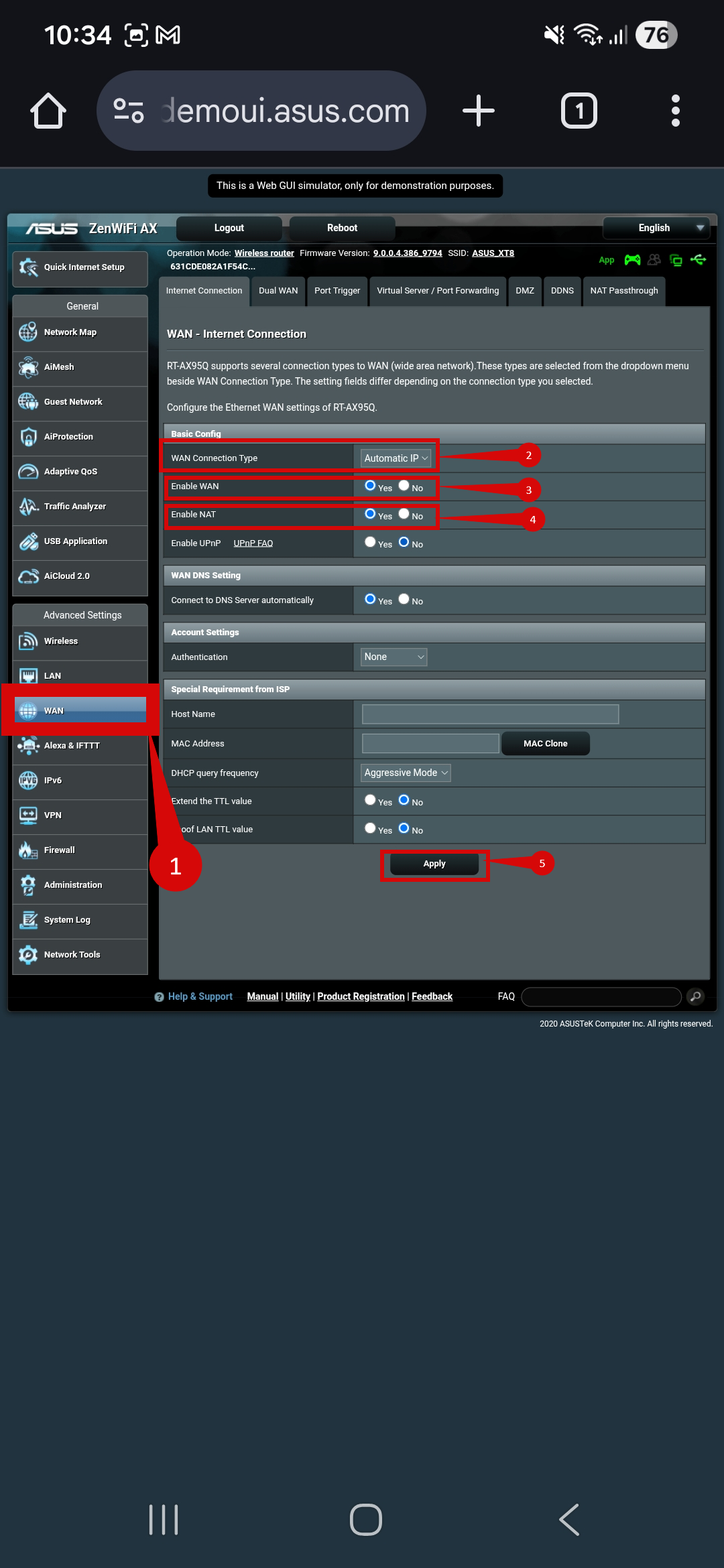Set Enable WAN to Yes
This screenshot has width=724, height=1568.
click(x=370, y=486)
